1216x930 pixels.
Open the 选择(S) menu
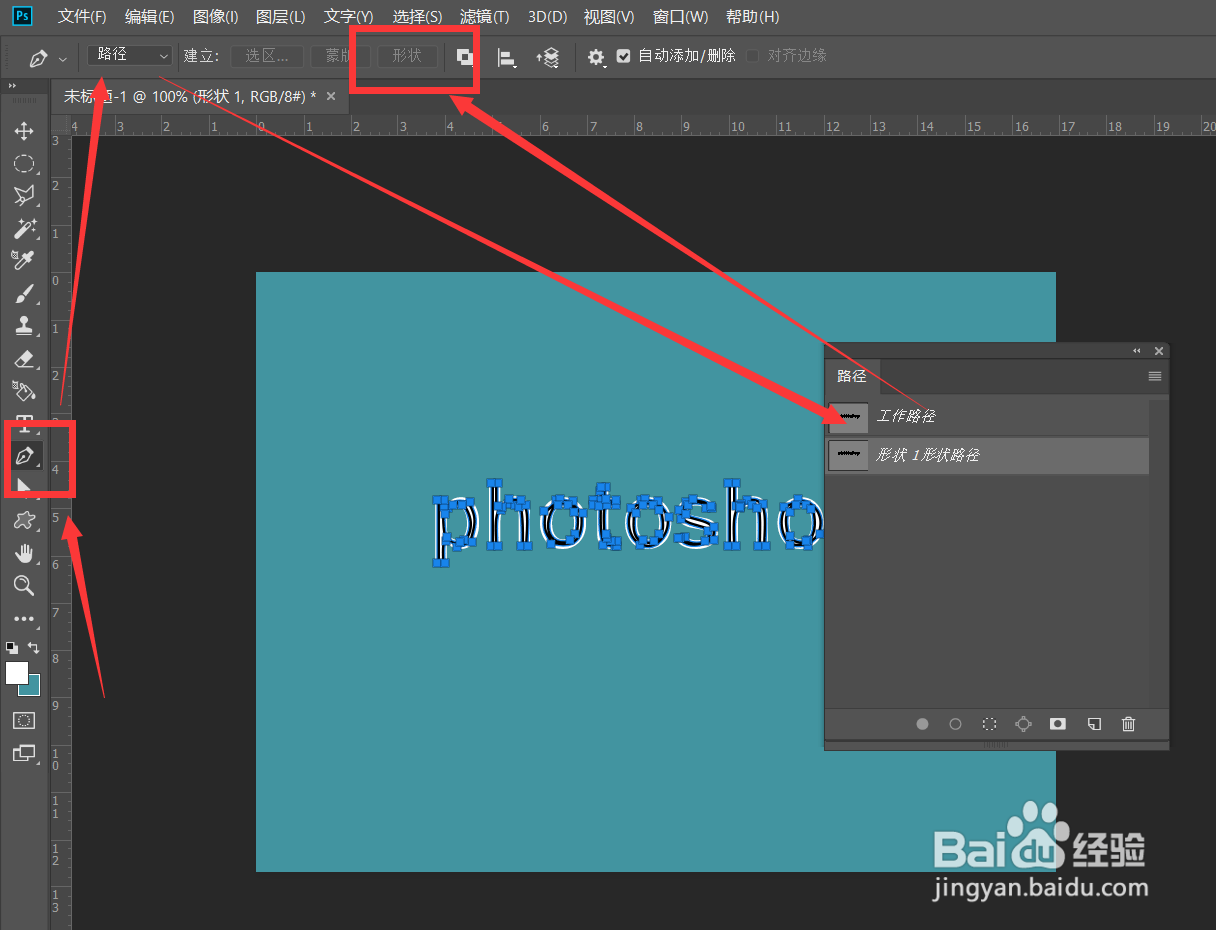[417, 17]
